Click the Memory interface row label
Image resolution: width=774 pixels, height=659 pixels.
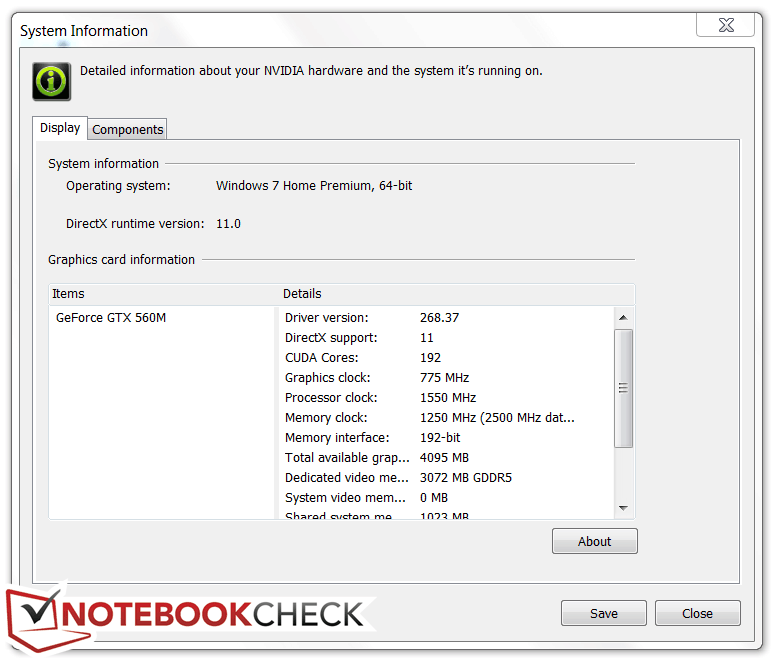[x=337, y=437]
